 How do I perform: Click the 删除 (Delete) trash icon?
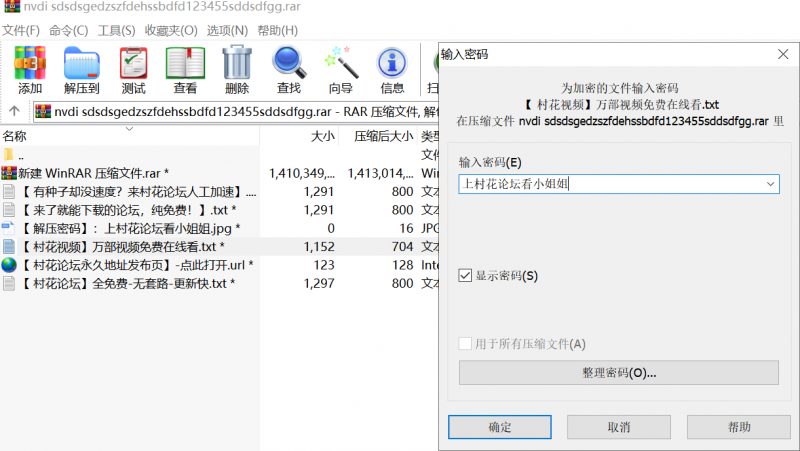click(237, 62)
